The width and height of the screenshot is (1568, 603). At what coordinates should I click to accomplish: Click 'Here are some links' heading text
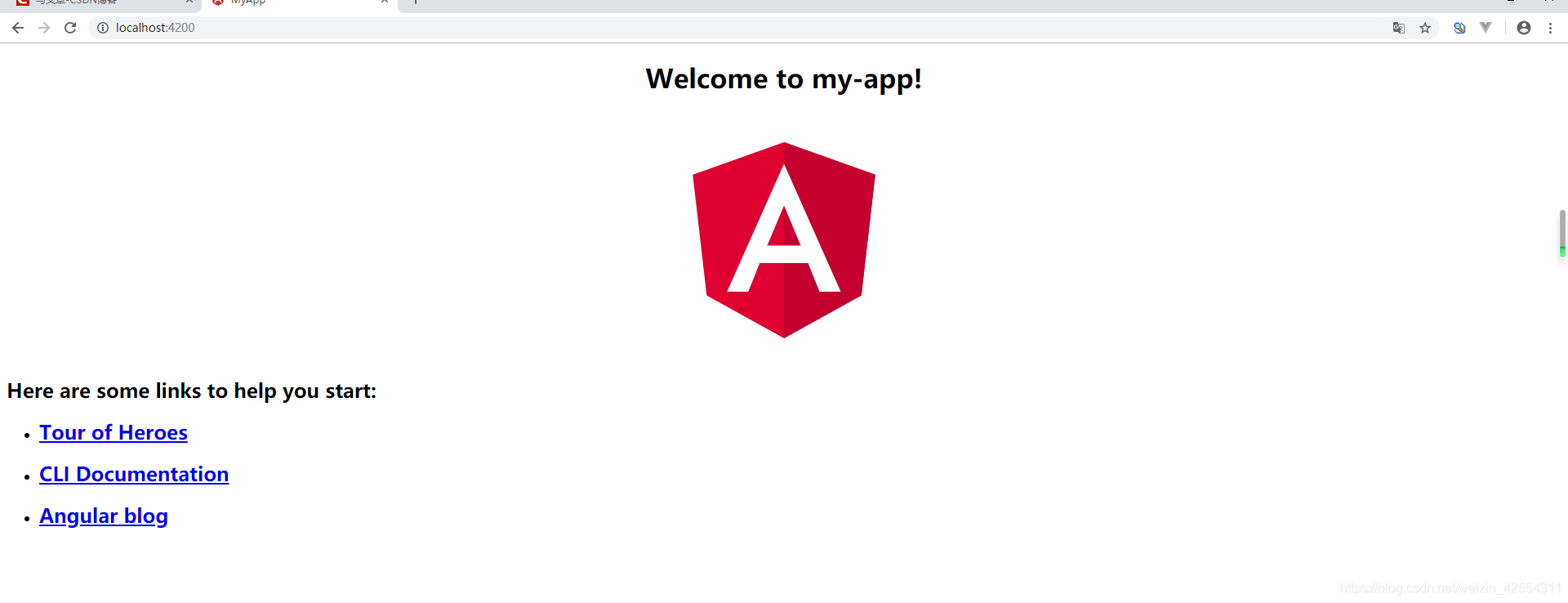pyautogui.click(x=192, y=391)
